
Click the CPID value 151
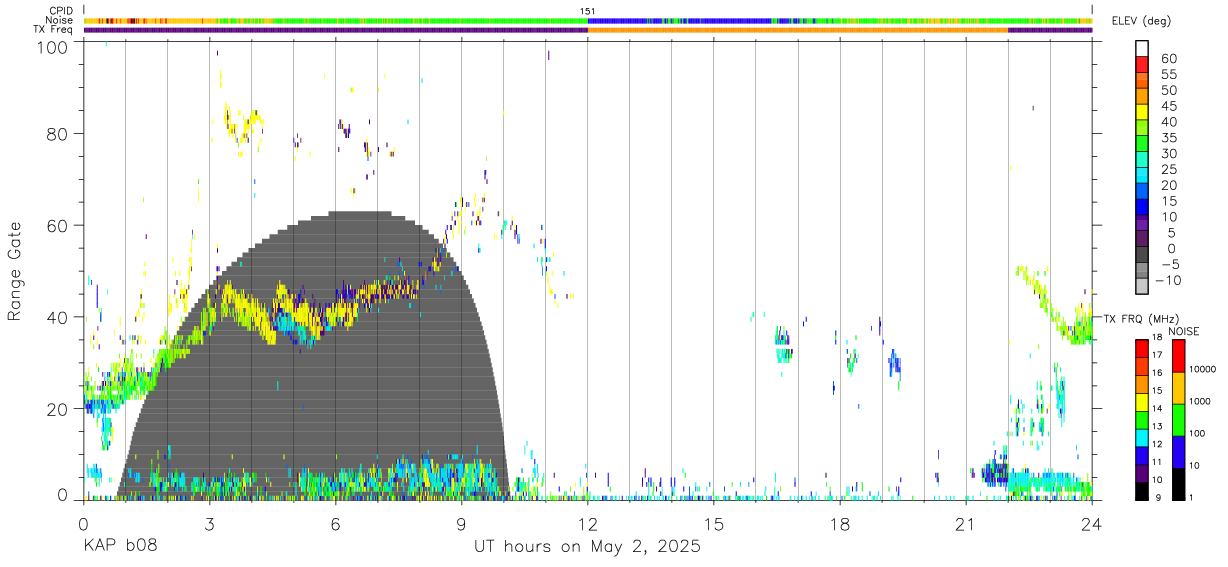(x=587, y=11)
